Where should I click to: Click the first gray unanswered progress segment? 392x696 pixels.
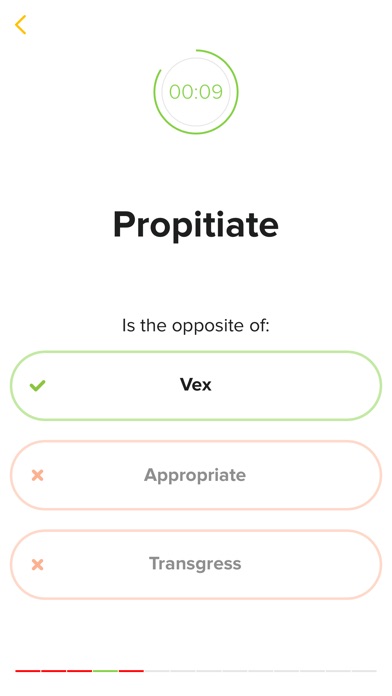tap(157, 671)
